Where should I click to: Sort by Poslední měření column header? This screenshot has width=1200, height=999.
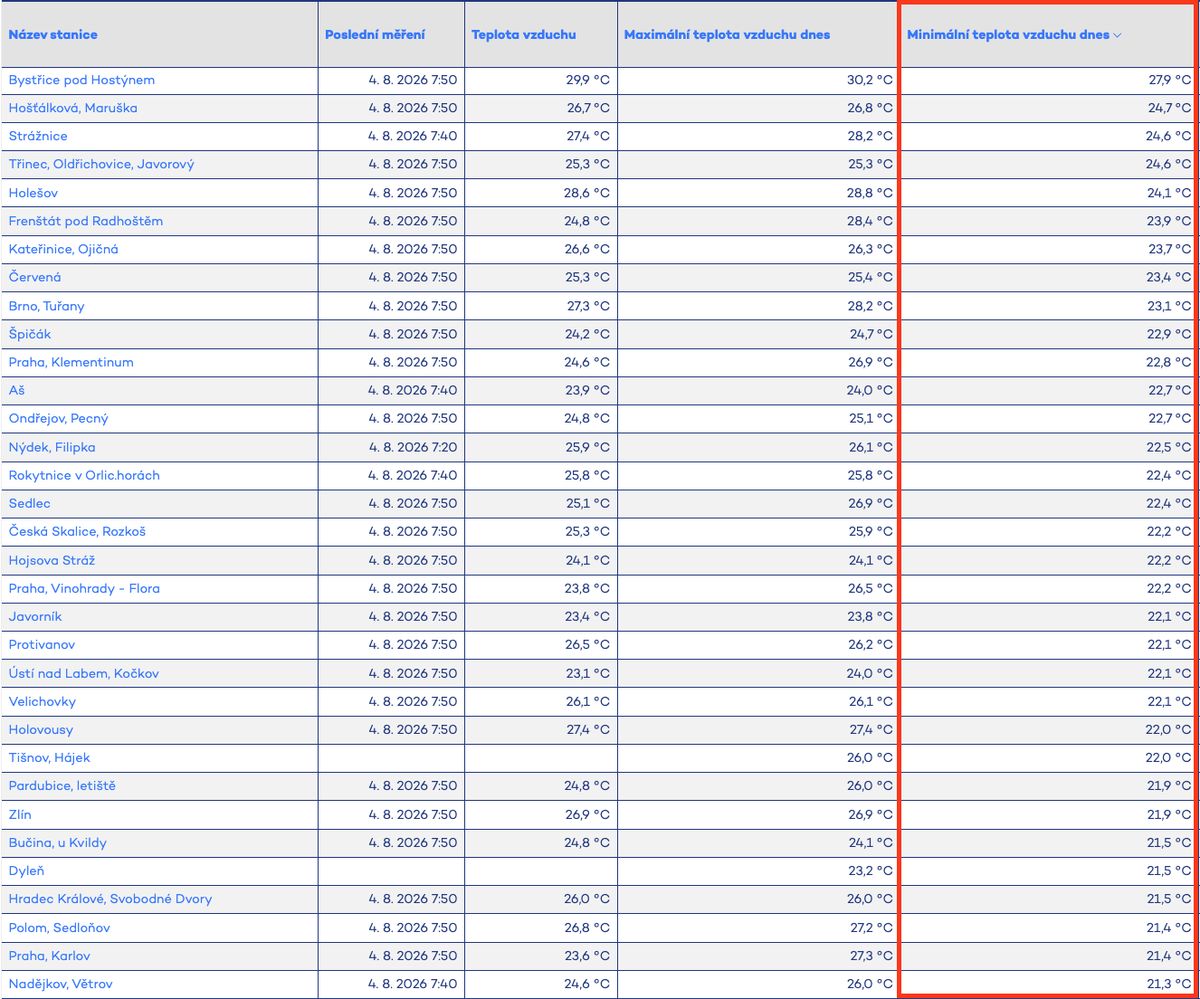click(x=375, y=35)
